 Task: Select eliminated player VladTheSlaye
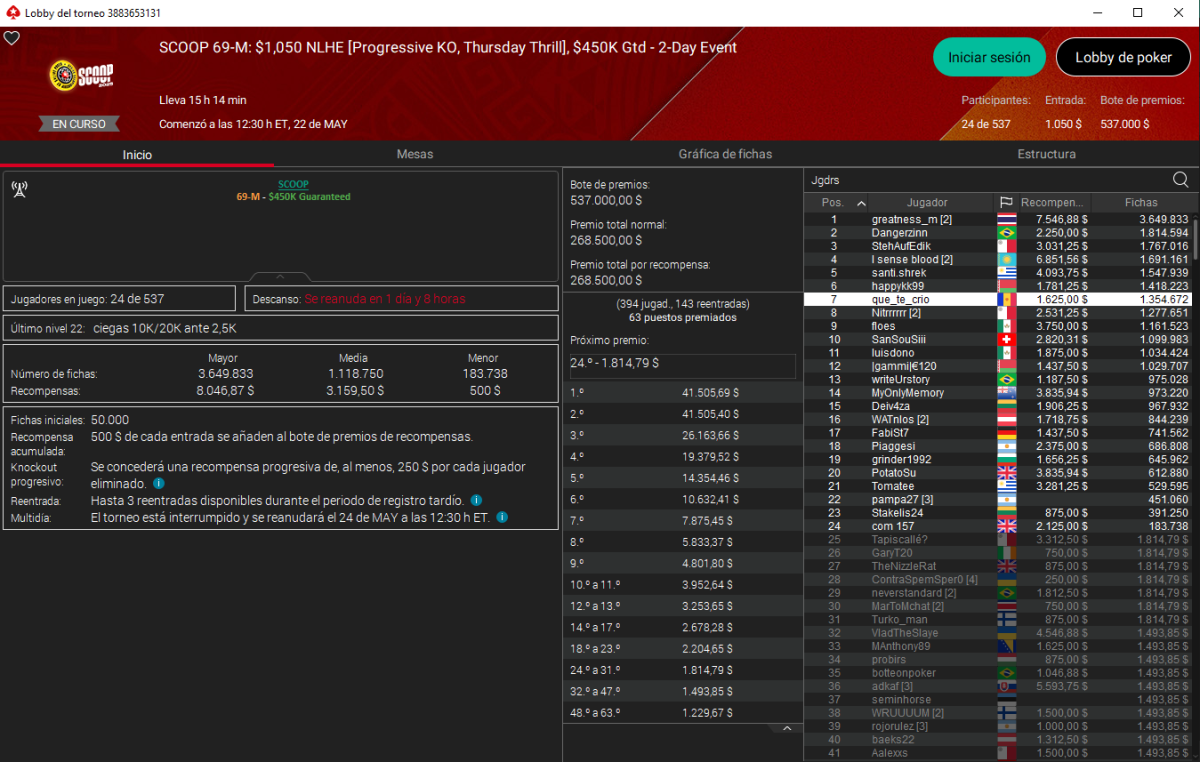(x=997, y=633)
